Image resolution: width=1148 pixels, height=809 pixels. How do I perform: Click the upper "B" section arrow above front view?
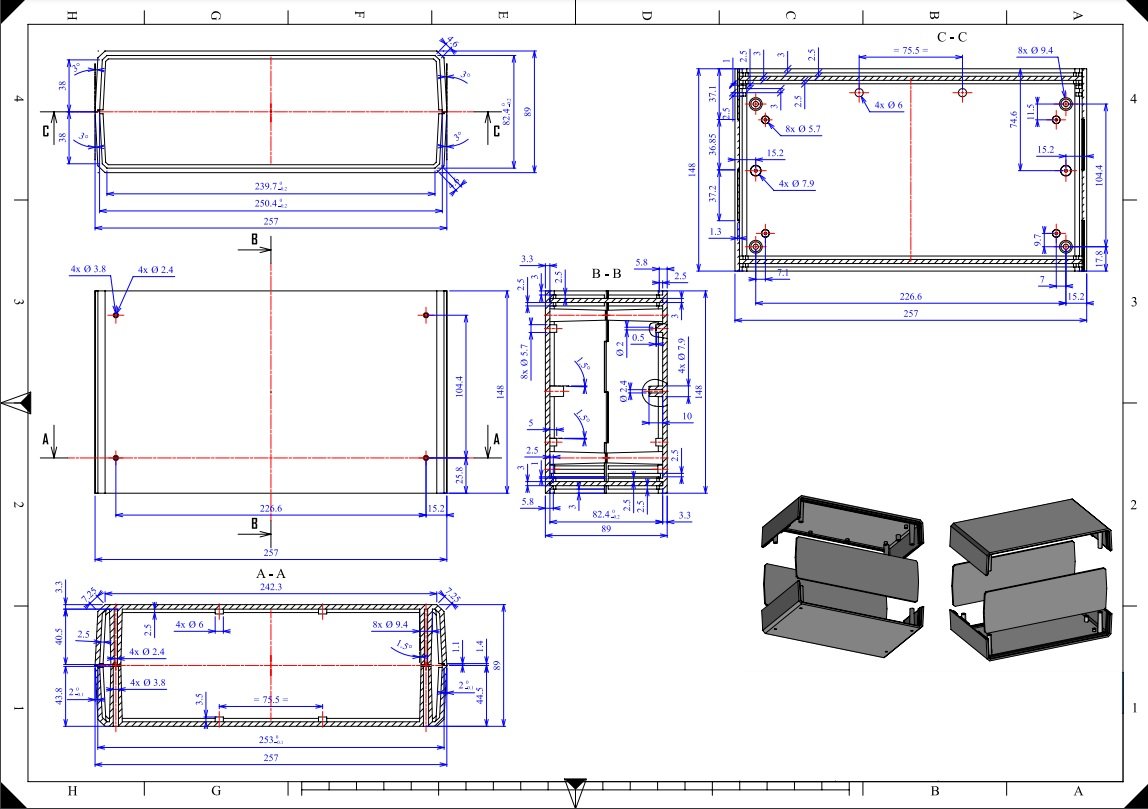[x=256, y=243]
